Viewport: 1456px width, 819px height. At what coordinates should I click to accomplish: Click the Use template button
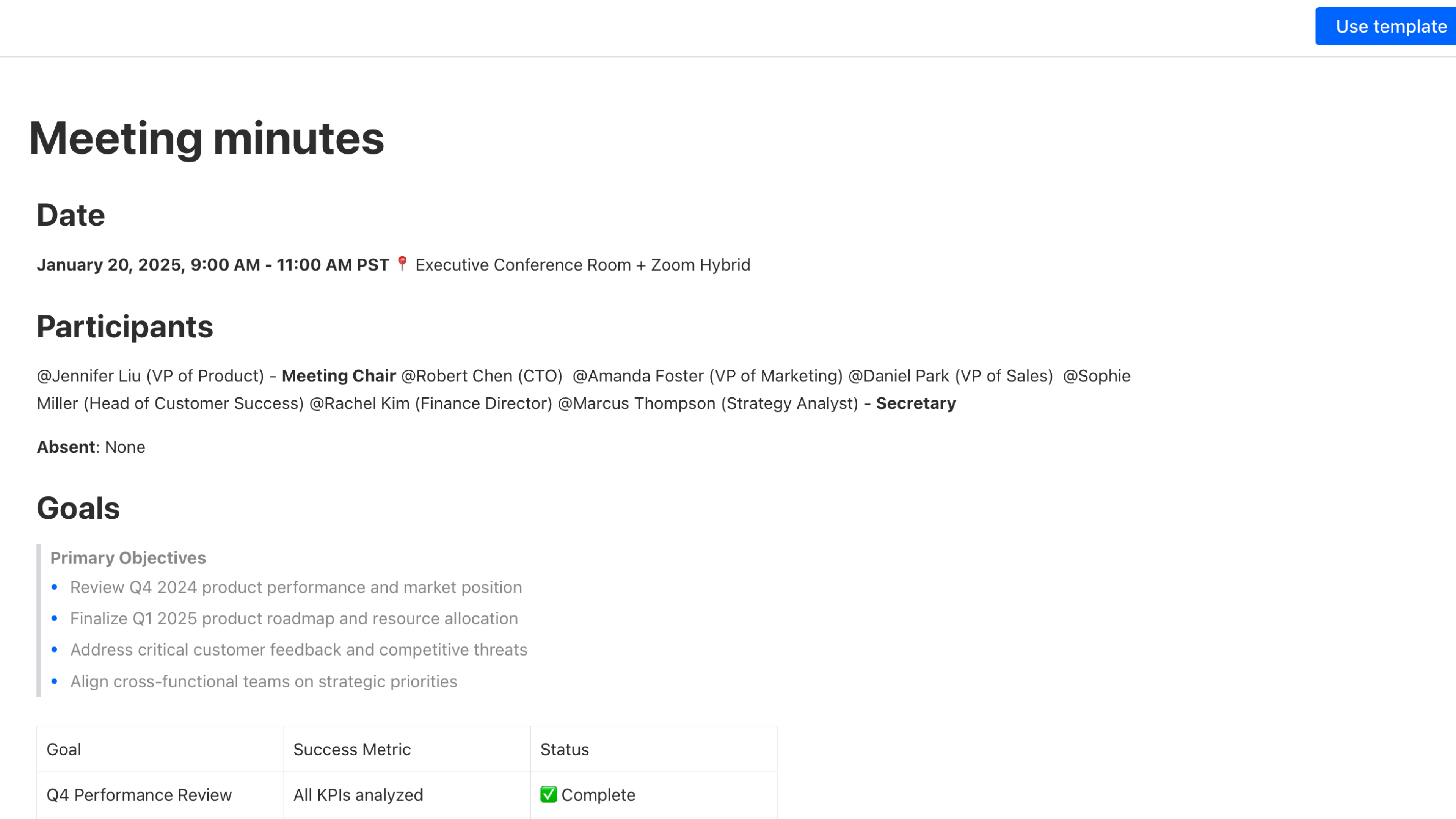pyautogui.click(x=1386, y=26)
